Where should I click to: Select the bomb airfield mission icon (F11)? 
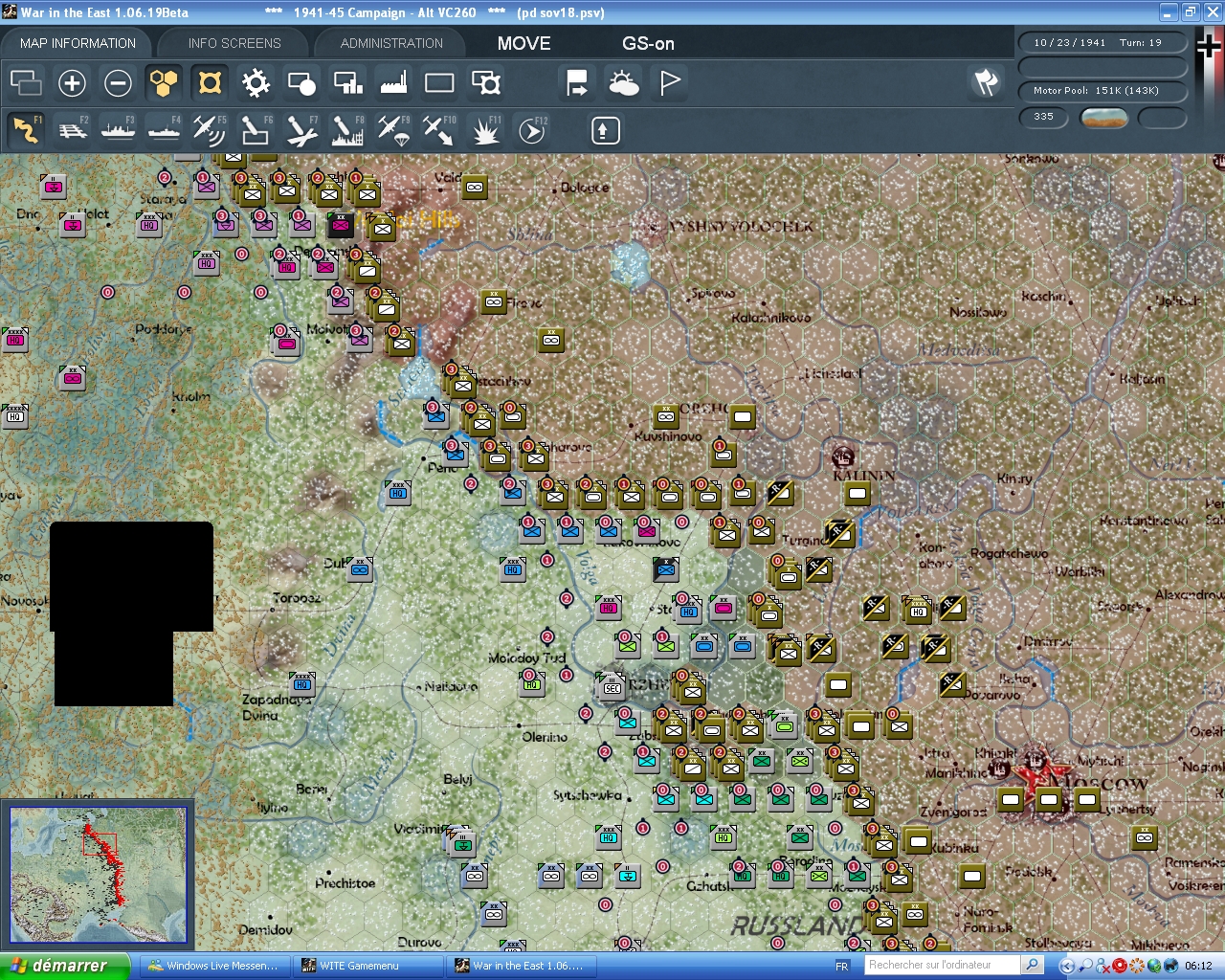[x=485, y=130]
